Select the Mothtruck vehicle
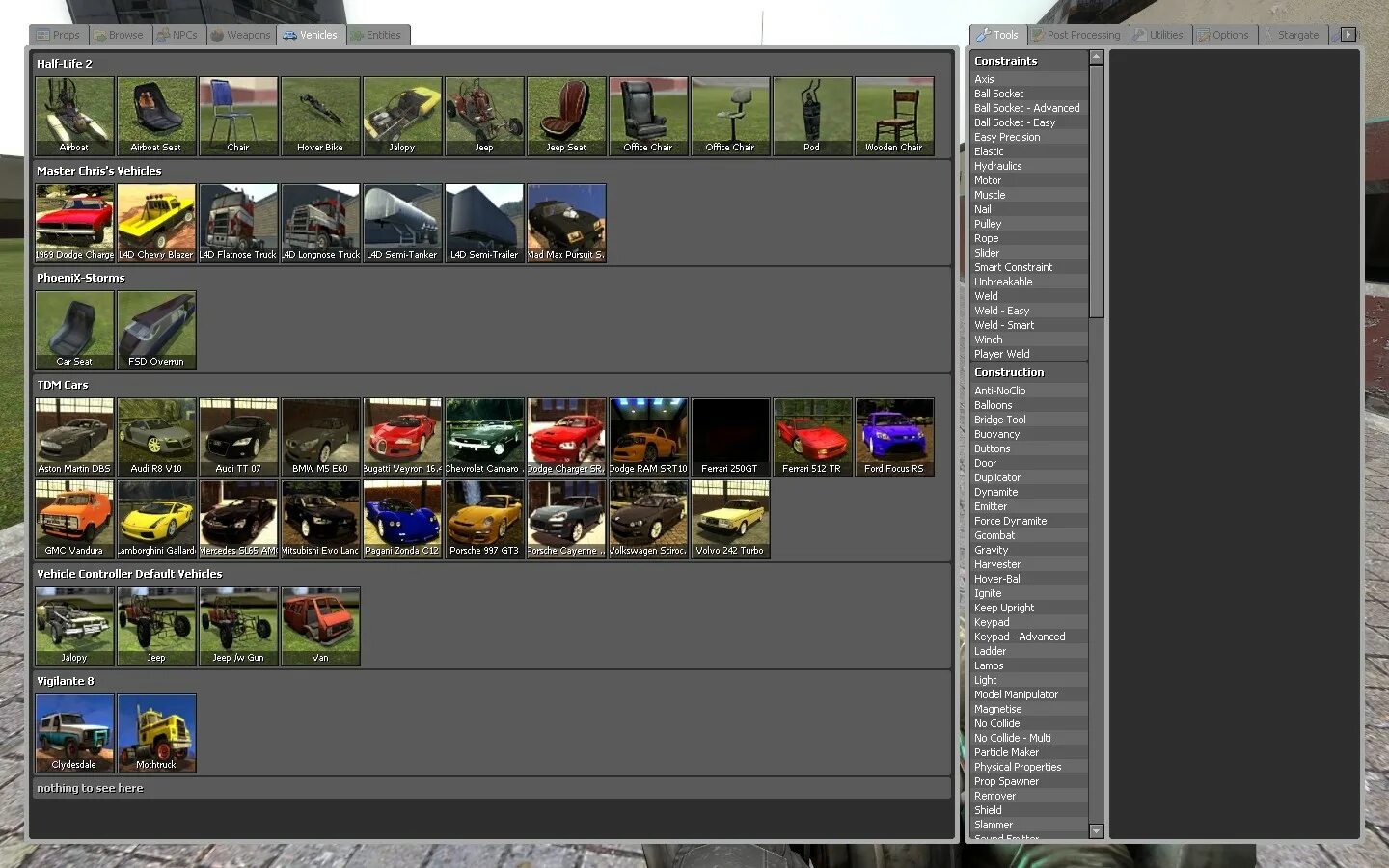 156,733
